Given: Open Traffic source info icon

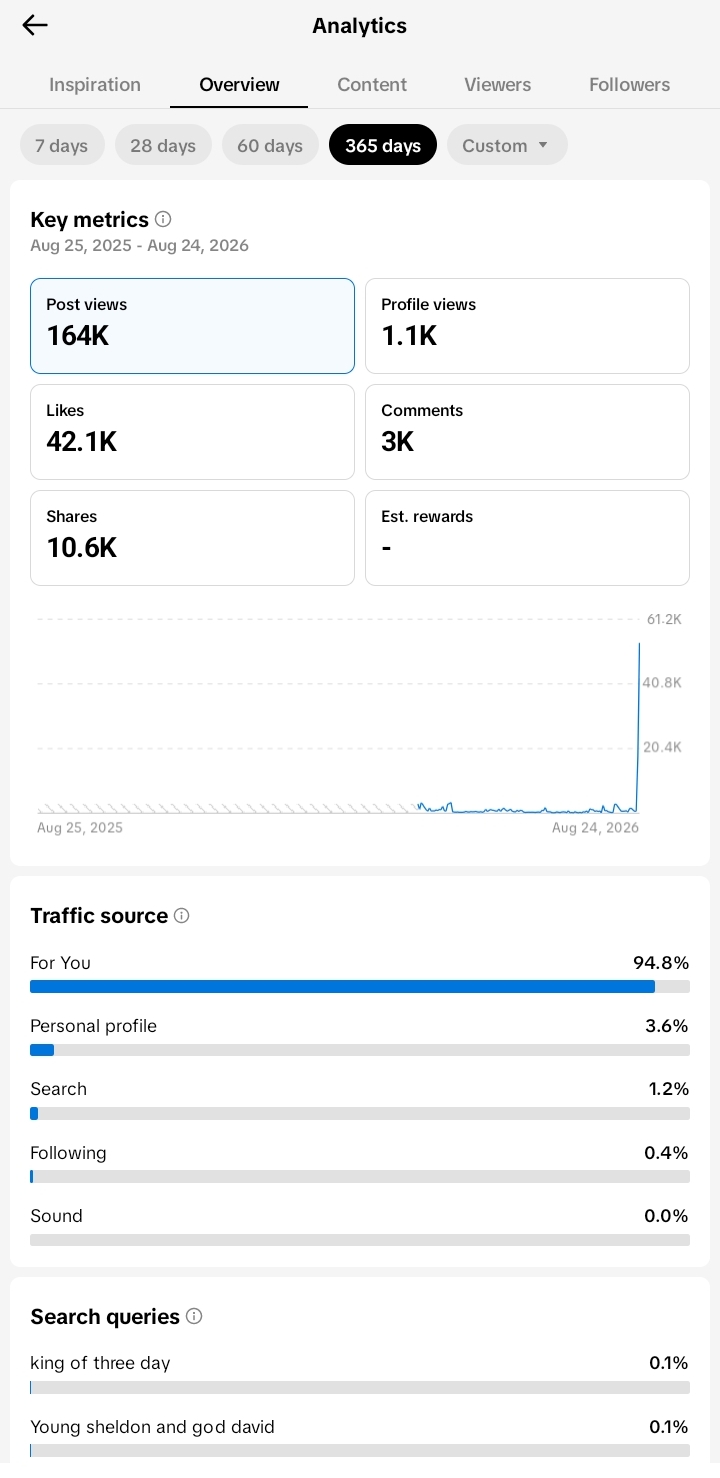Looking at the screenshot, I should (x=181, y=915).
